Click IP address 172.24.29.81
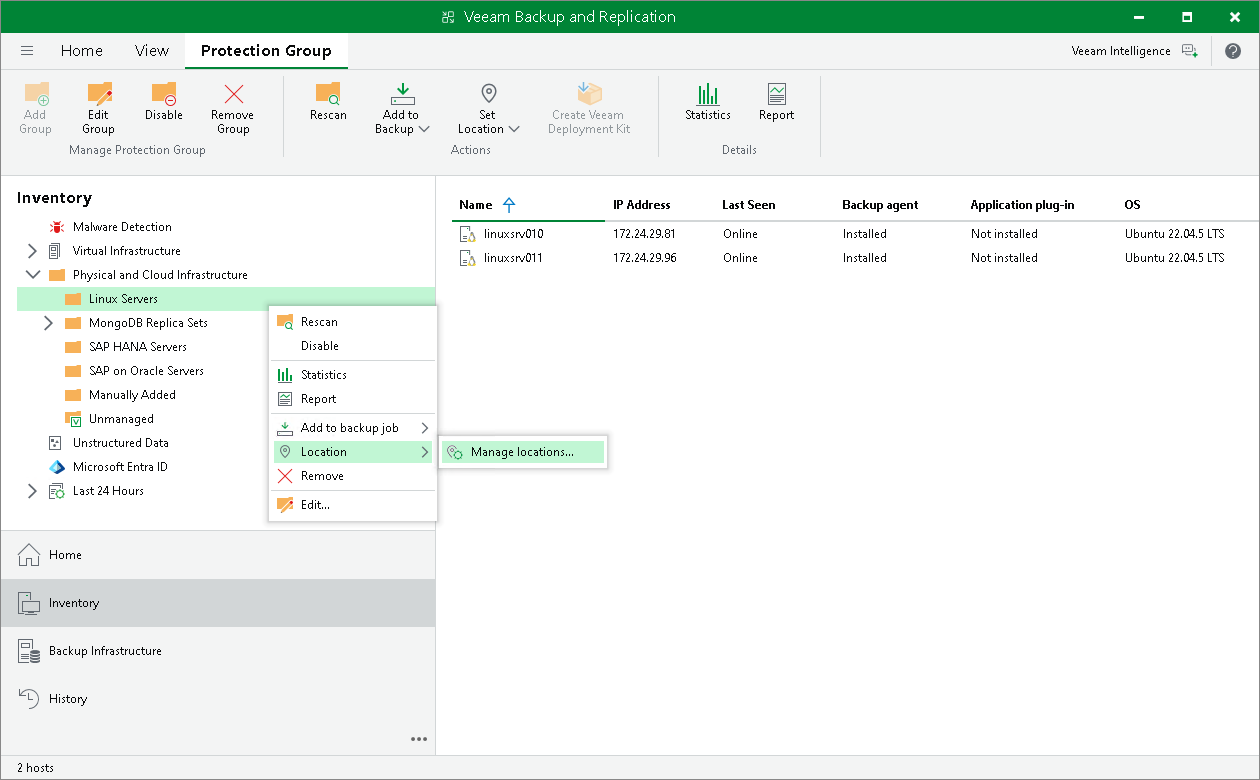Image resolution: width=1260 pixels, height=780 pixels. (644, 234)
